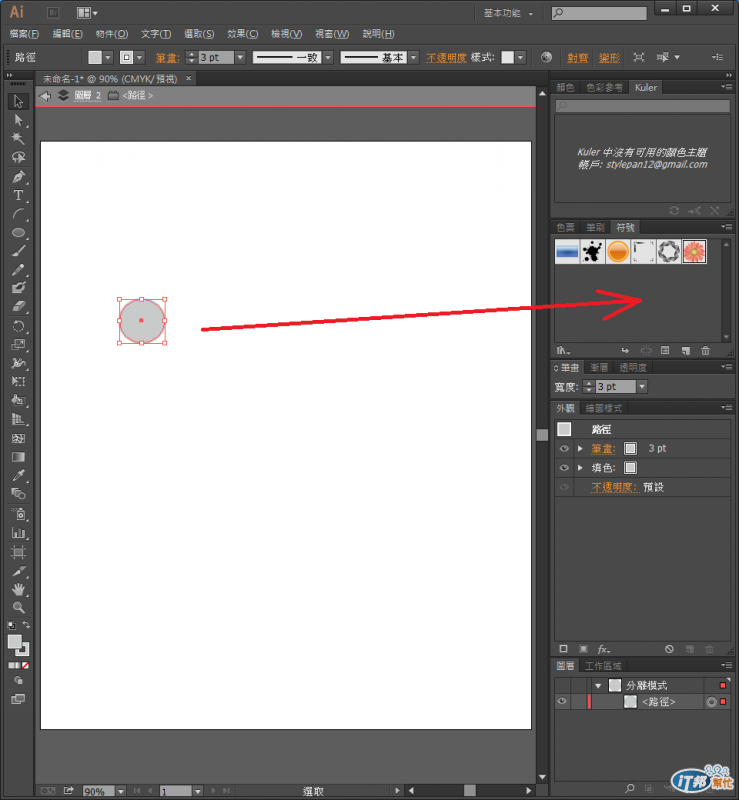Click the Bridge (Br) icon in title bar
This screenshot has width=739, height=800.
[53, 13]
